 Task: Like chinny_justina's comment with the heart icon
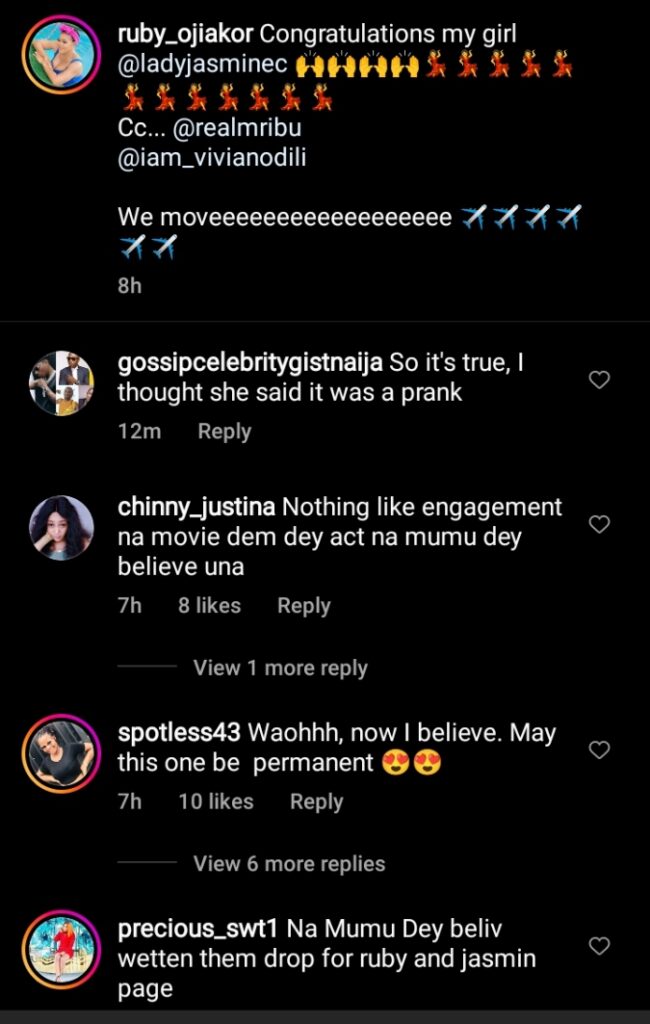tap(599, 524)
